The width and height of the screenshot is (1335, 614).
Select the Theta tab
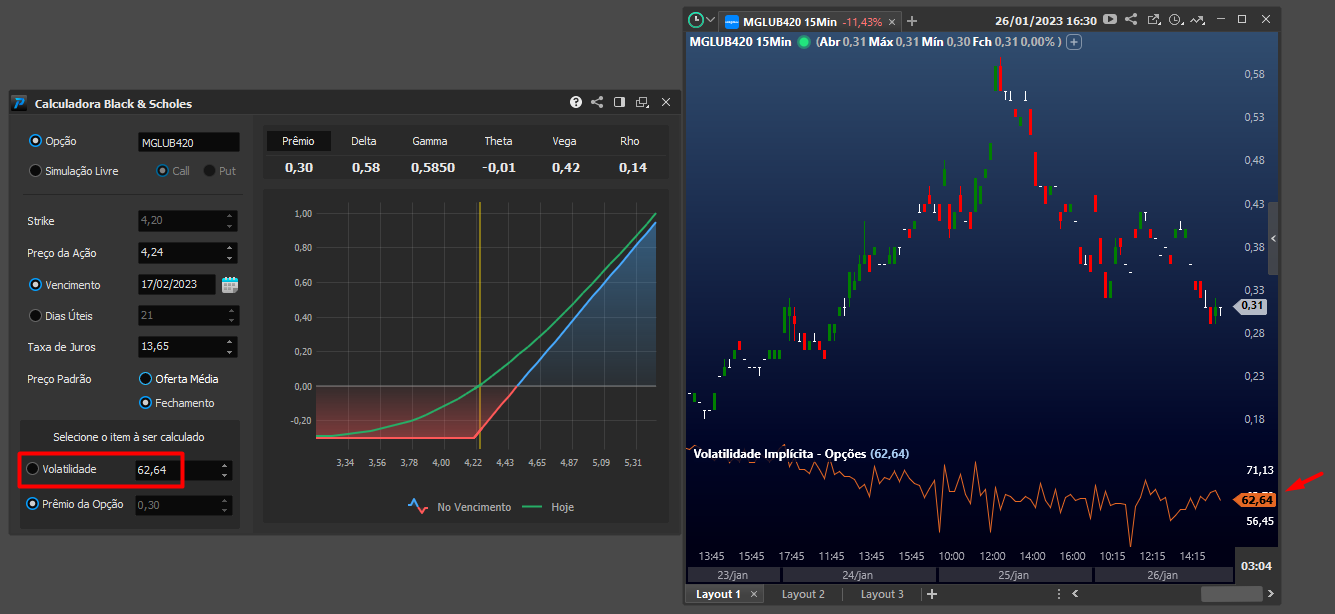coord(498,141)
